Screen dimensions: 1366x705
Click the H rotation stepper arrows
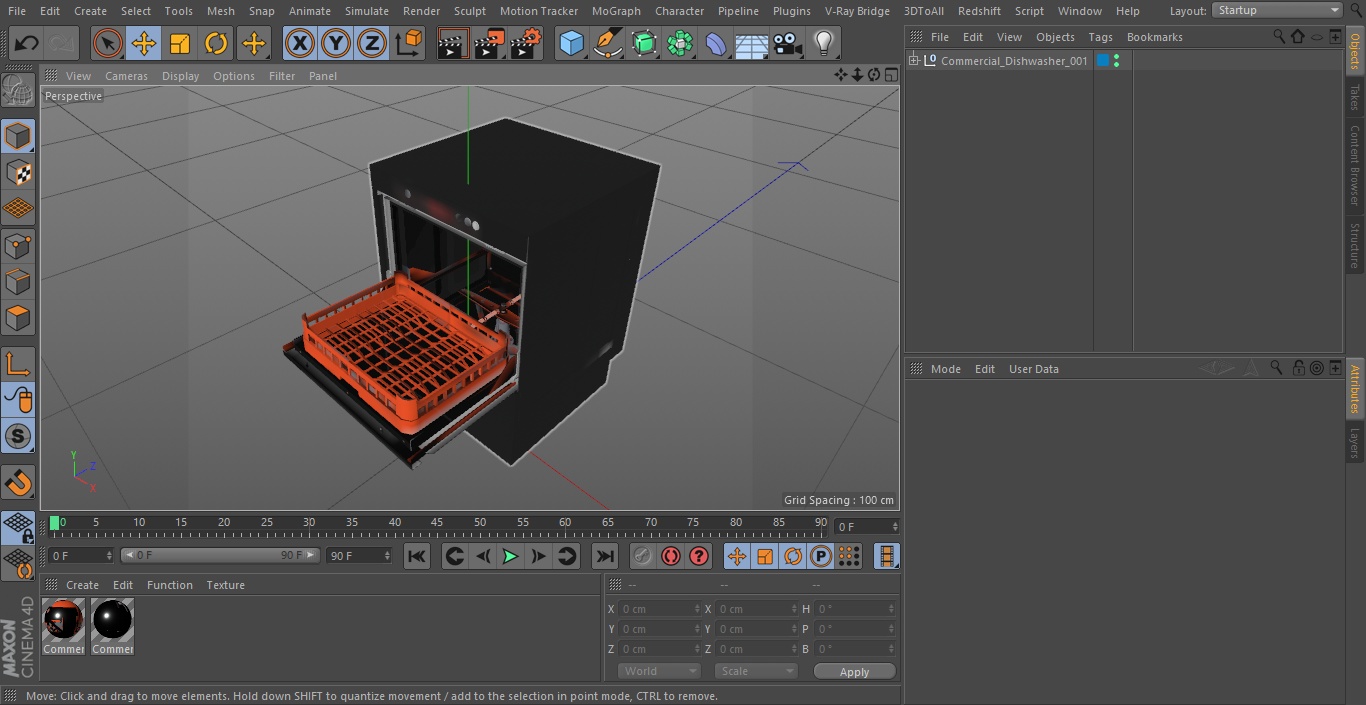click(x=892, y=609)
